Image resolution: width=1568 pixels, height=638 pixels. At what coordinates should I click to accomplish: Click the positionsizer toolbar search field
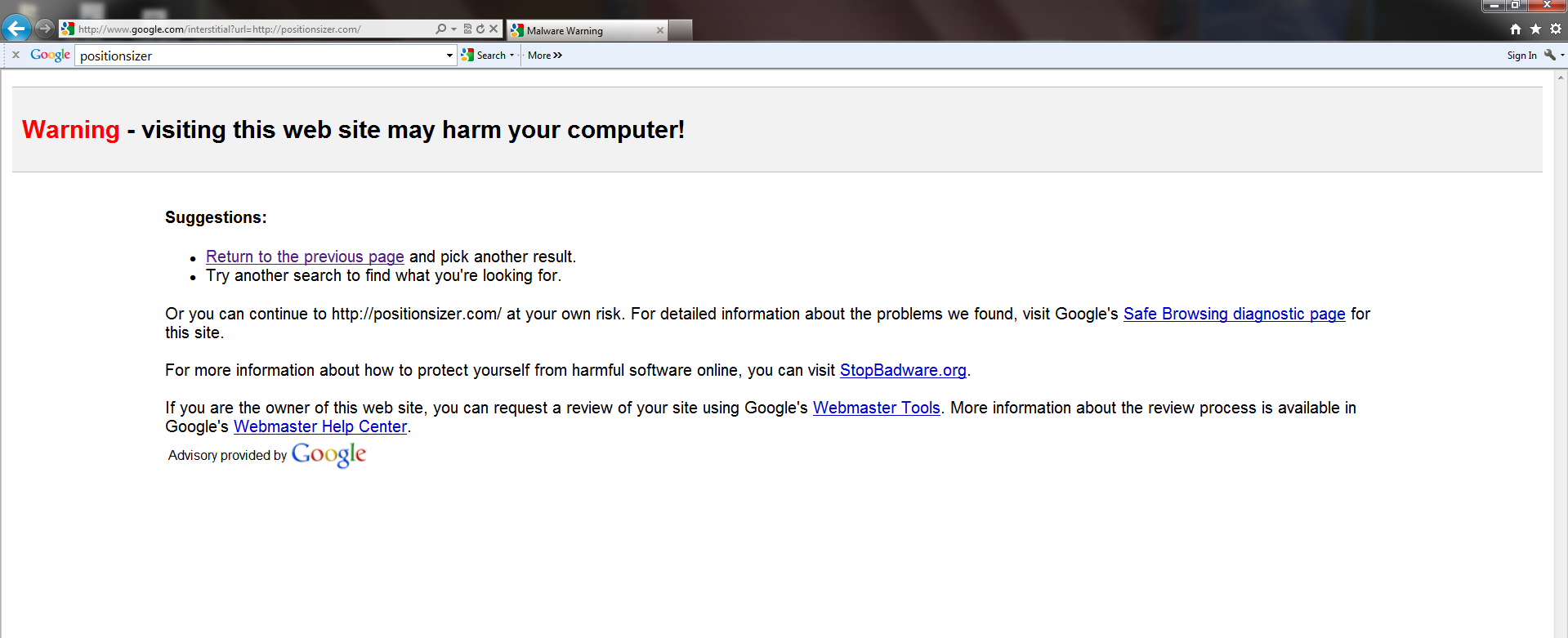260,56
